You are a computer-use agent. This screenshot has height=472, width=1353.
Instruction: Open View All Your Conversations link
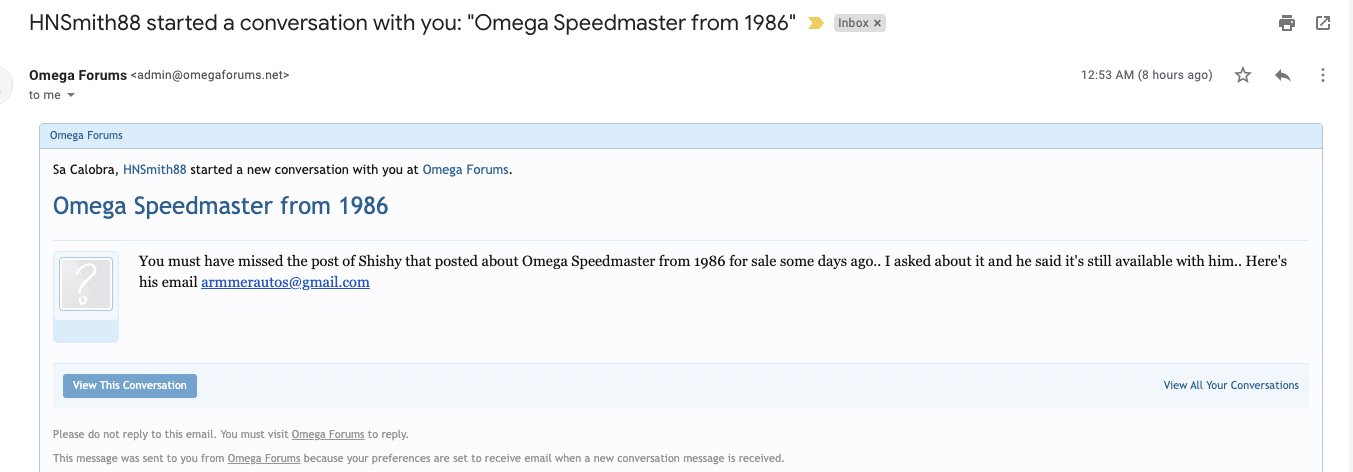pyautogui.click(x=1231, y=385)
